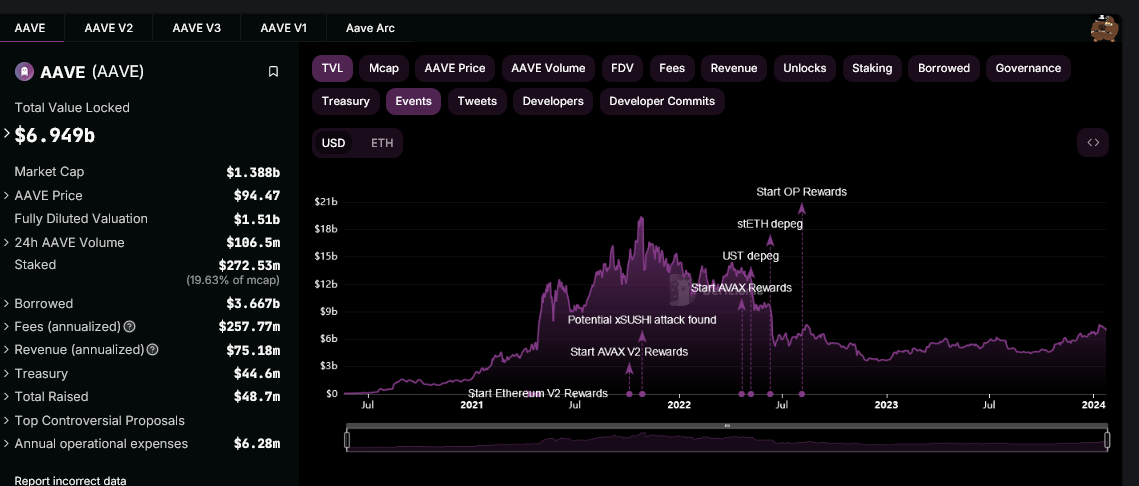
Task: Enable the Tweets chart overlay
Action: [x=477, y=102]
